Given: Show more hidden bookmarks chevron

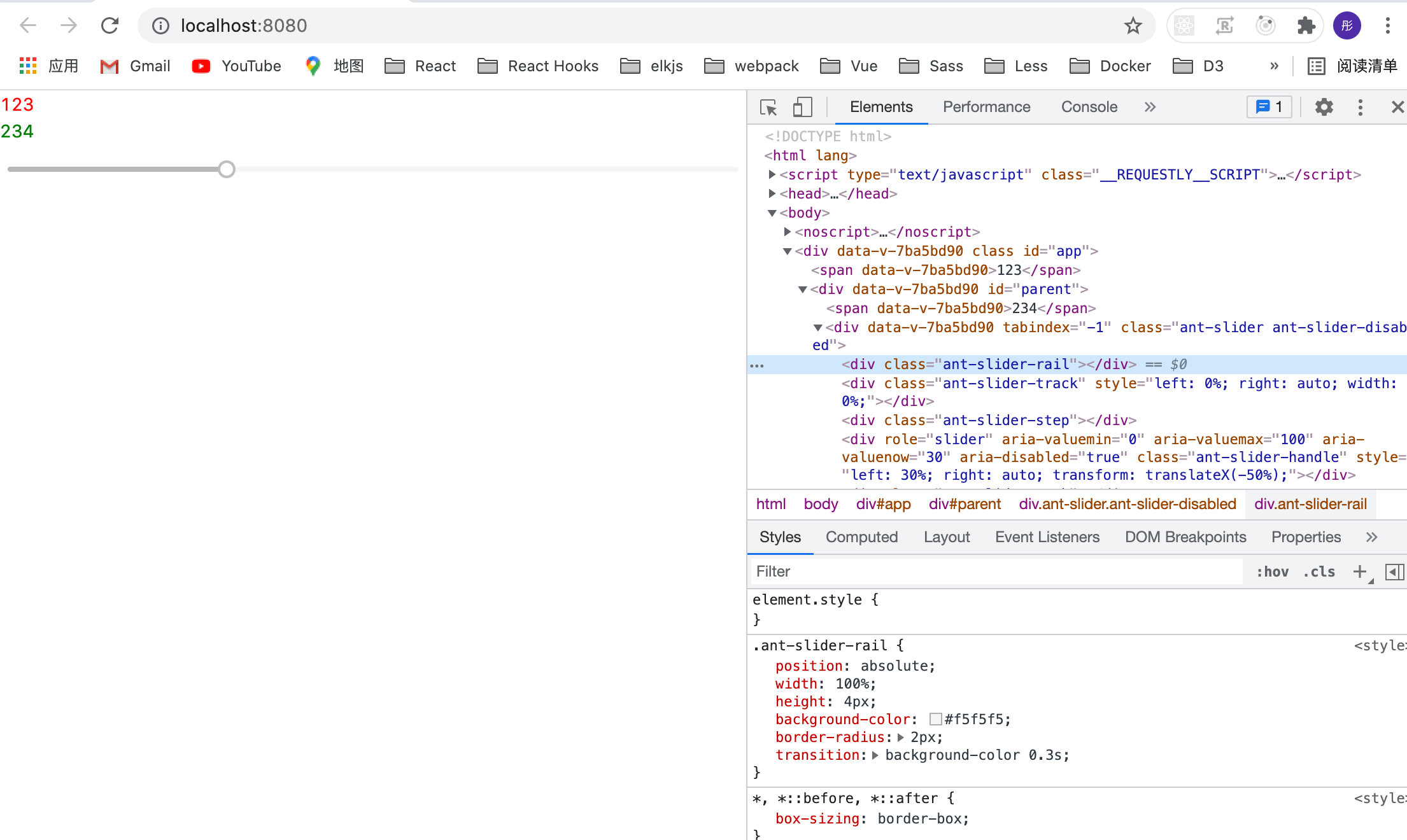Looking at the screenshot, I should (1274, 66).
